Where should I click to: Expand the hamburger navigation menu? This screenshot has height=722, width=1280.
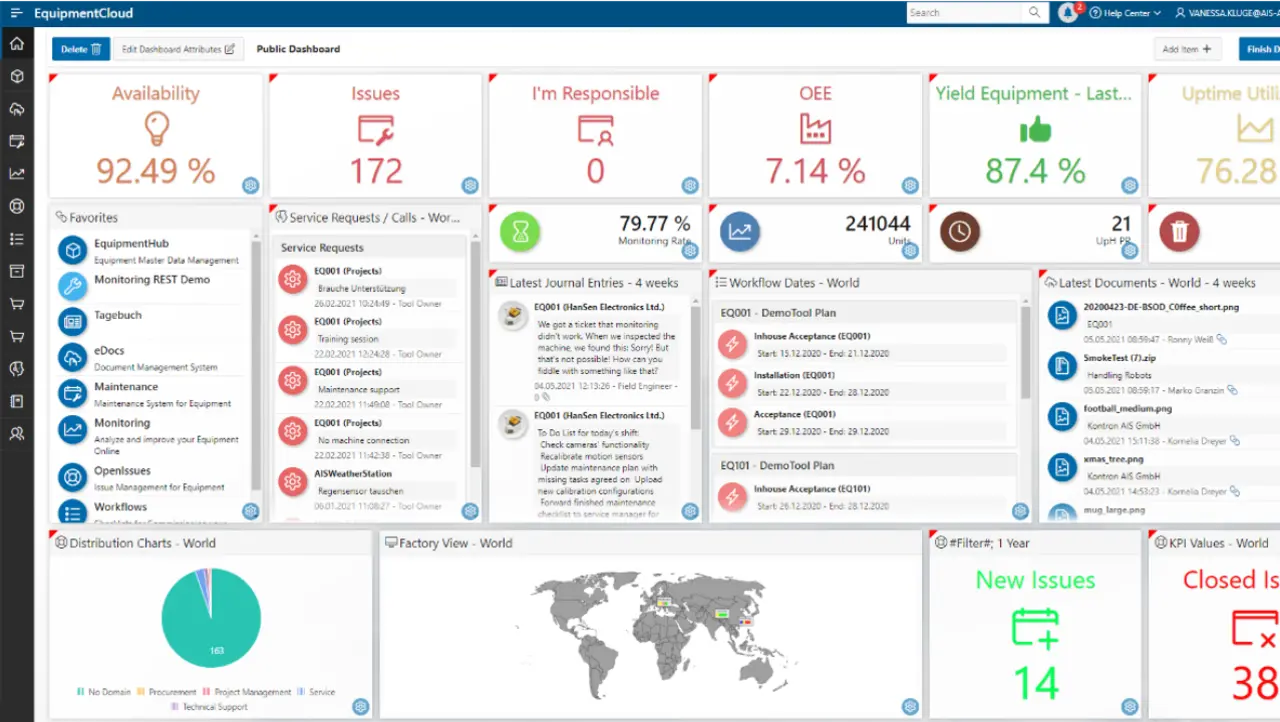coord(16,13)
